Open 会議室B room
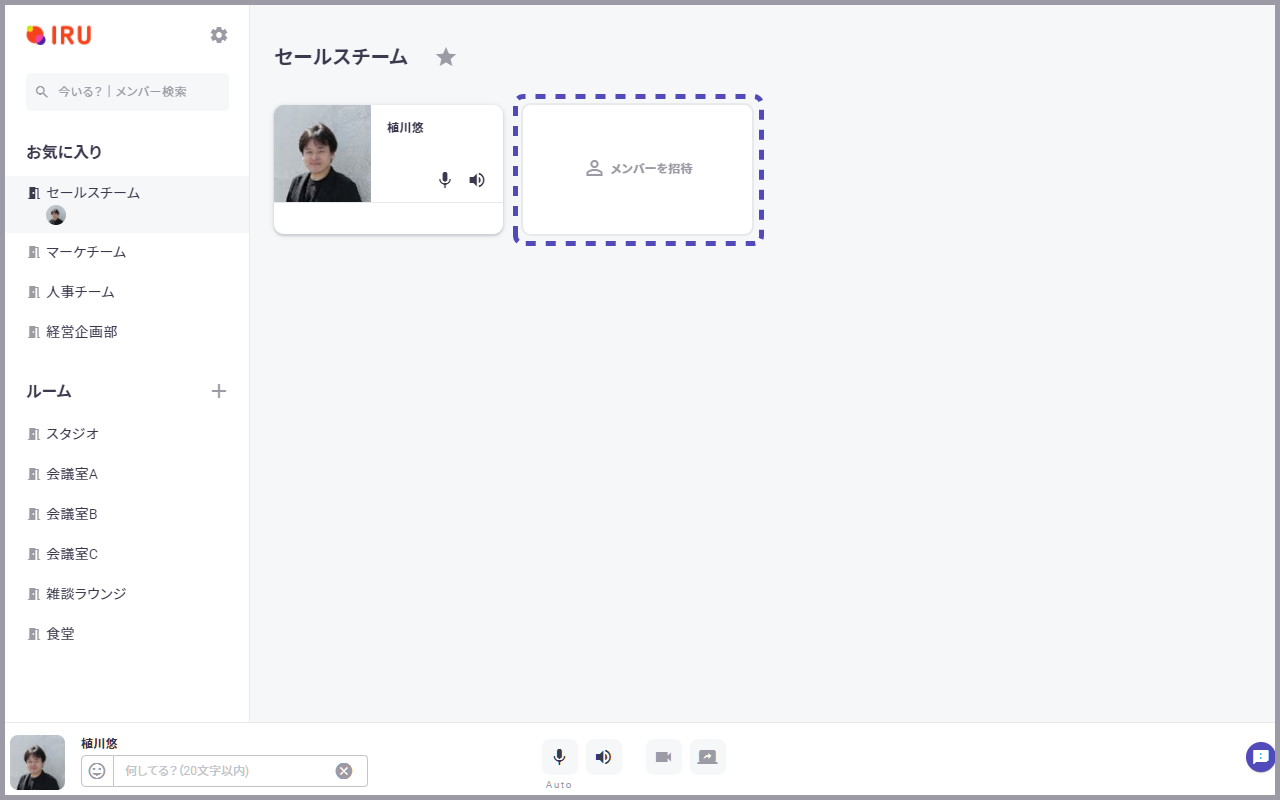1280x800 pixels. pyautogui.click(x=127, y=514)
